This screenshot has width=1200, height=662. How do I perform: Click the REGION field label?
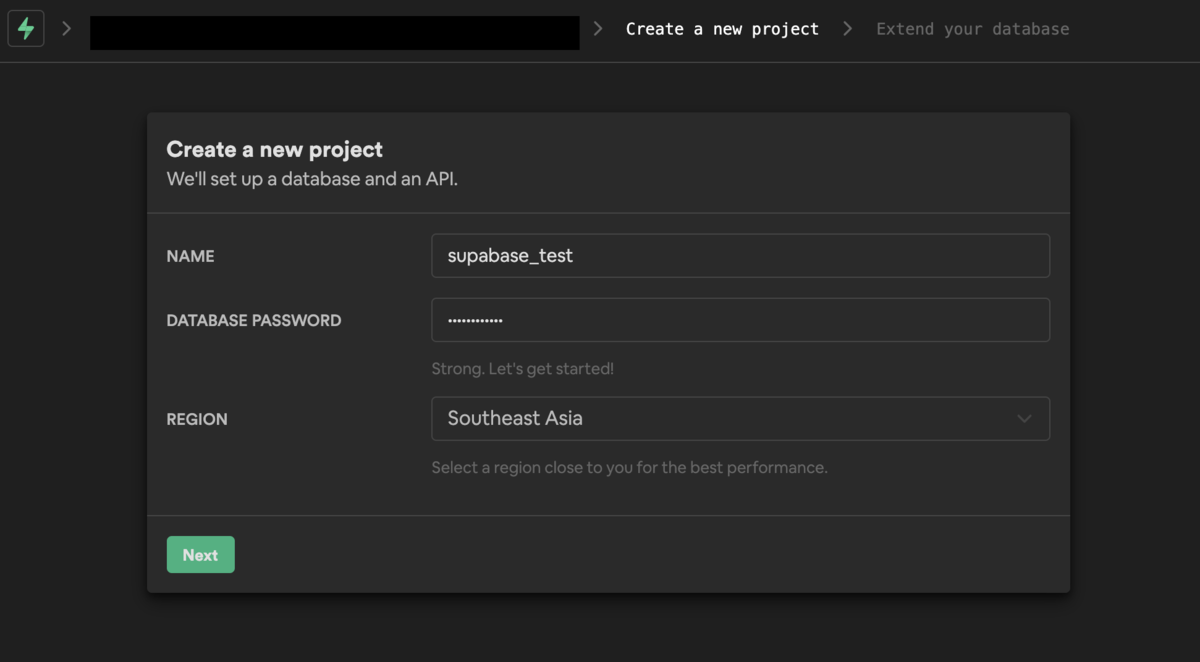pyautogui.click(x=197, y=419)
